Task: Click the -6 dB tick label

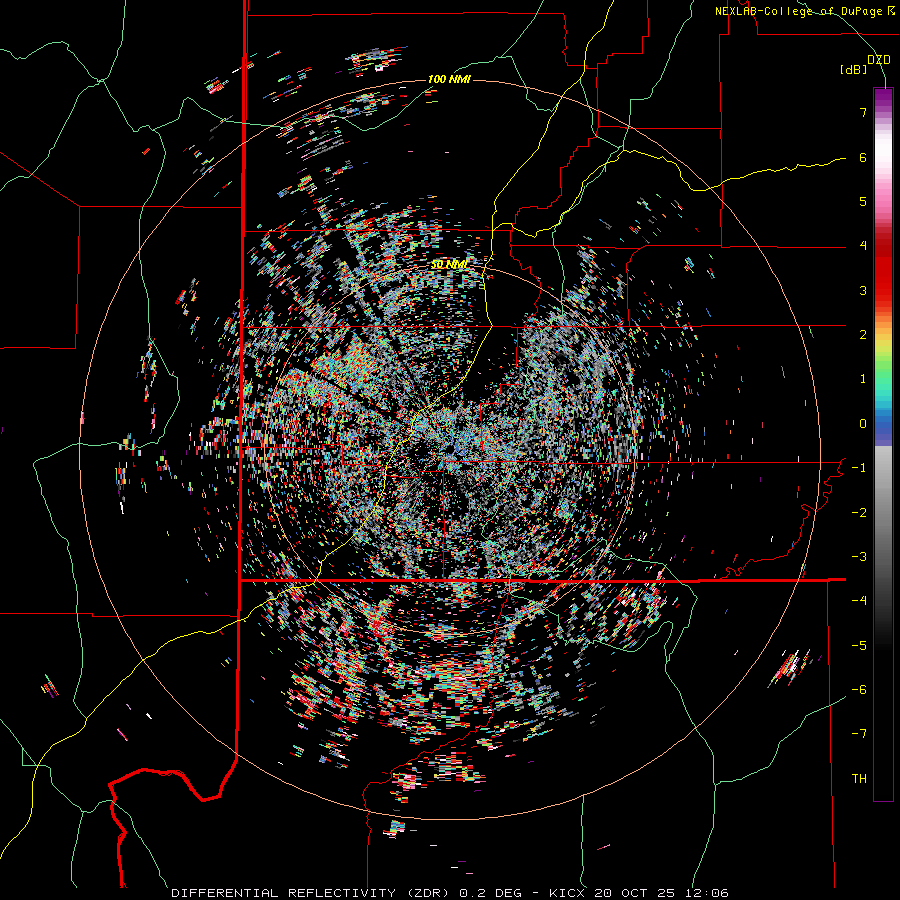Action: (x=859, y=690)
